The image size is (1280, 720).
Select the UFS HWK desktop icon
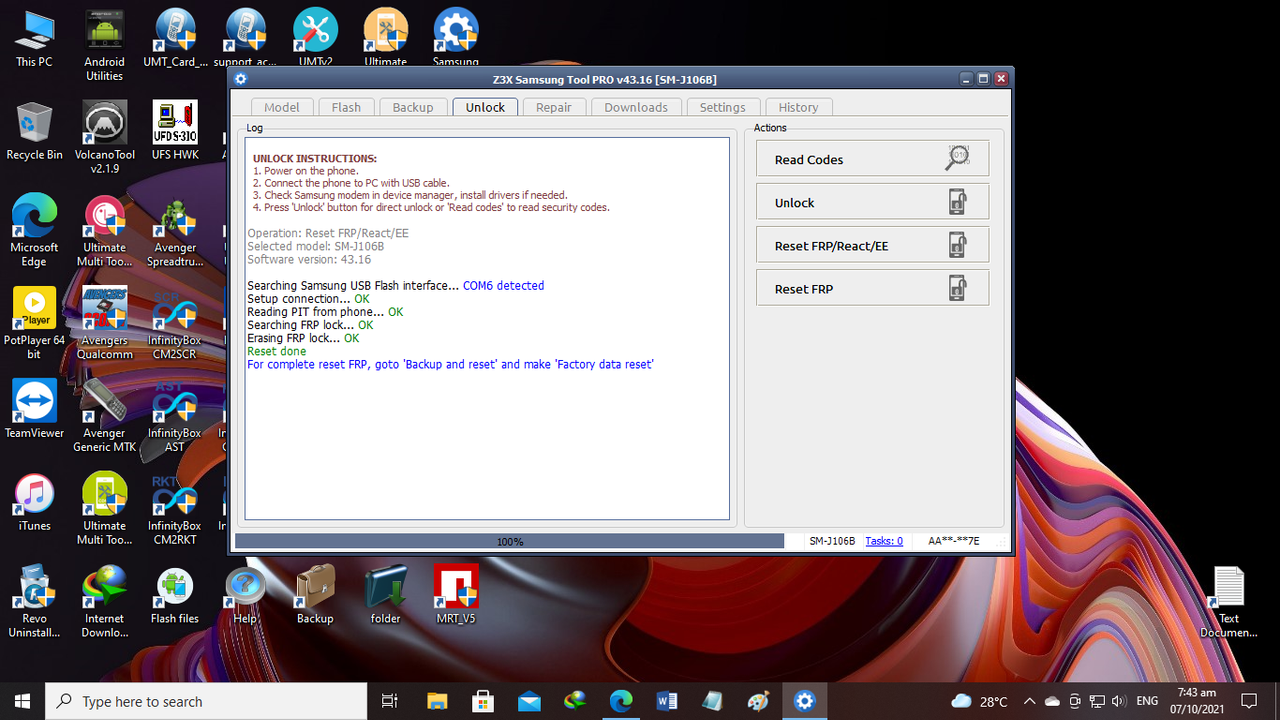point(175,131)
